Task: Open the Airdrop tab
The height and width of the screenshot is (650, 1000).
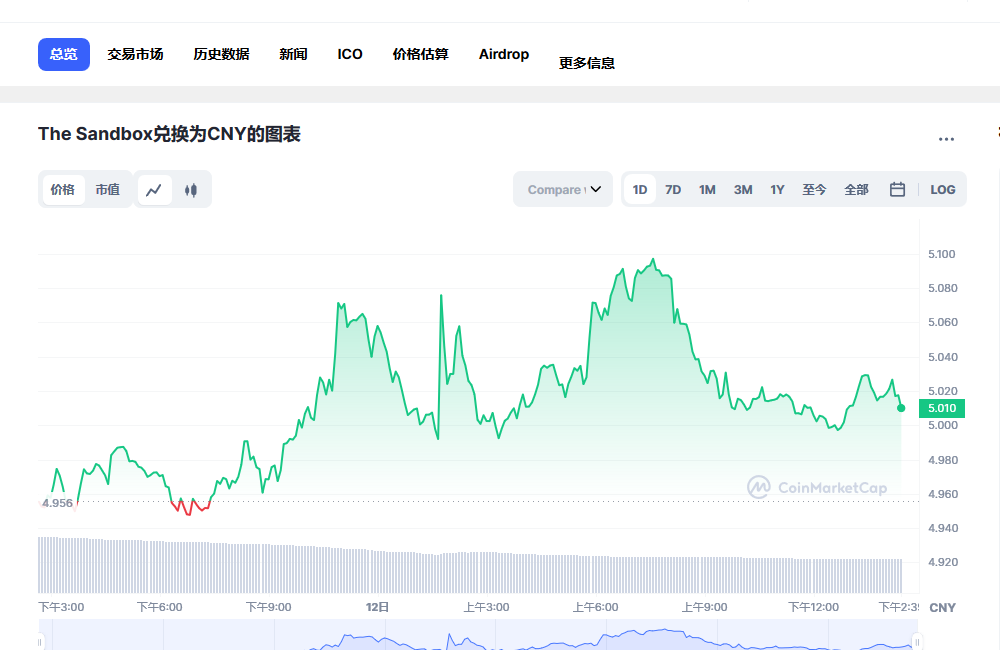Action: [x=504, y=54]
